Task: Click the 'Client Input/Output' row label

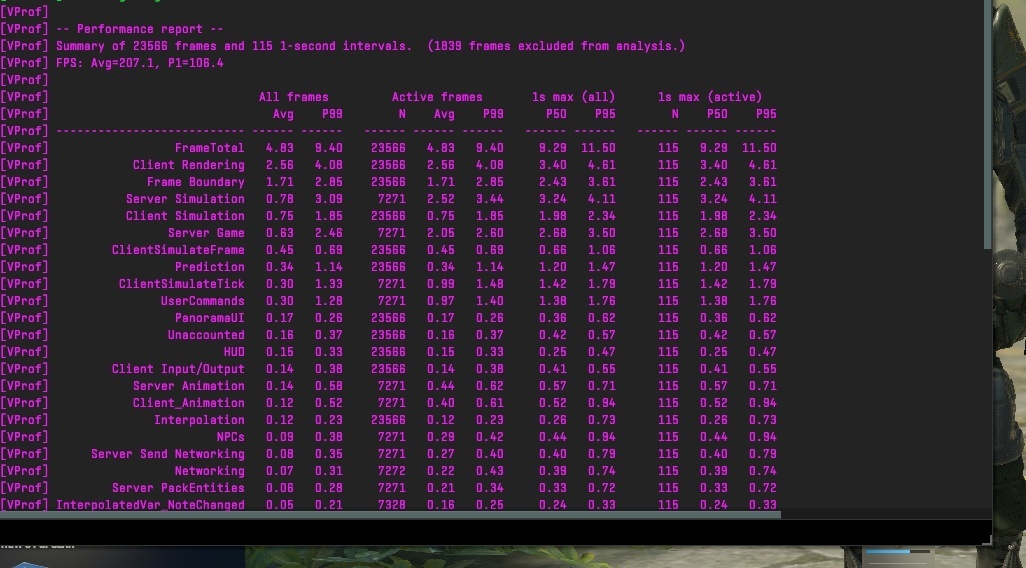Action: pyautogui.click(x=178, y=370)
